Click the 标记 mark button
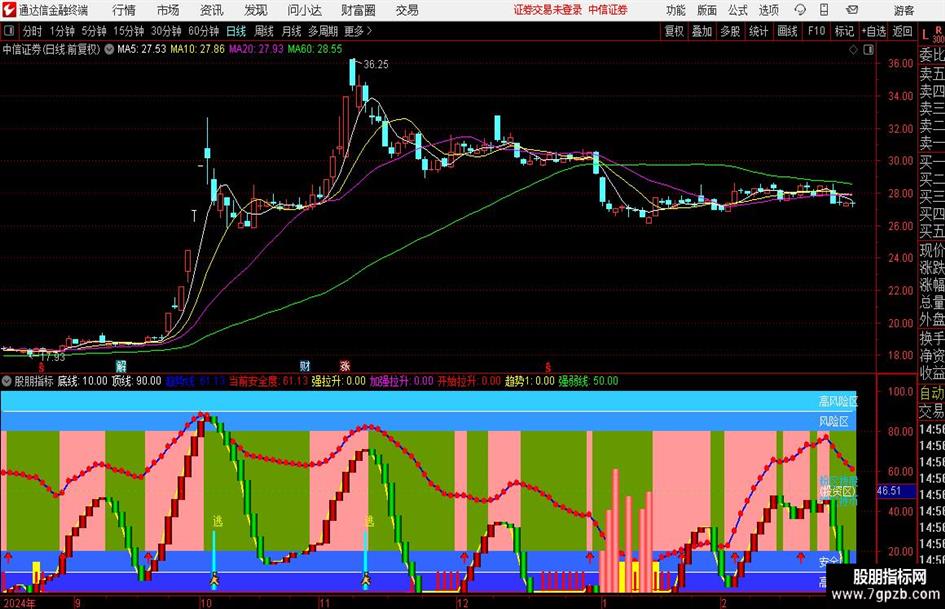The image size is (945, 609). [844, 31]
